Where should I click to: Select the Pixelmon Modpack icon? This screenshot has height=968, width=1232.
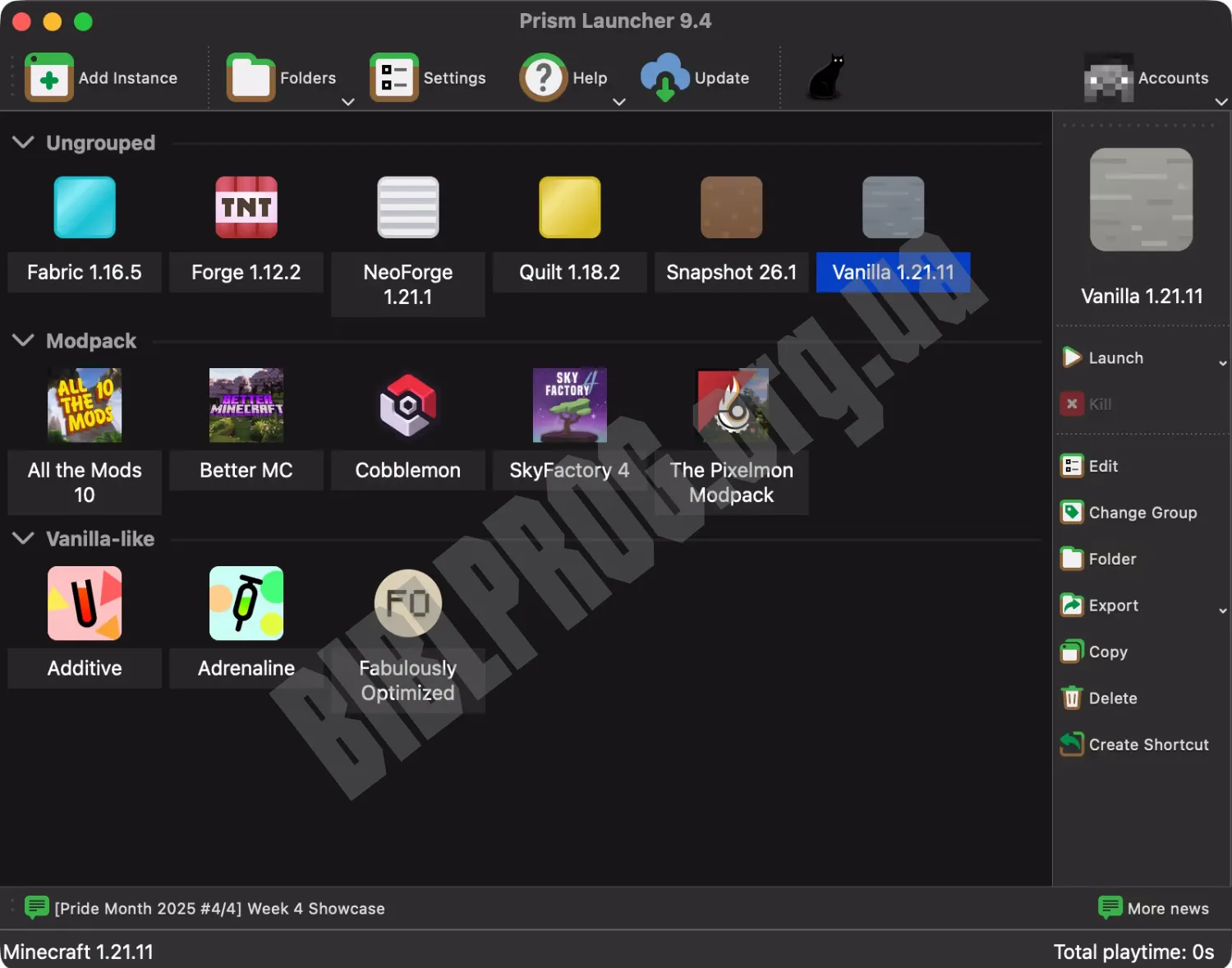pyautogui.click(x=732, y=405)
